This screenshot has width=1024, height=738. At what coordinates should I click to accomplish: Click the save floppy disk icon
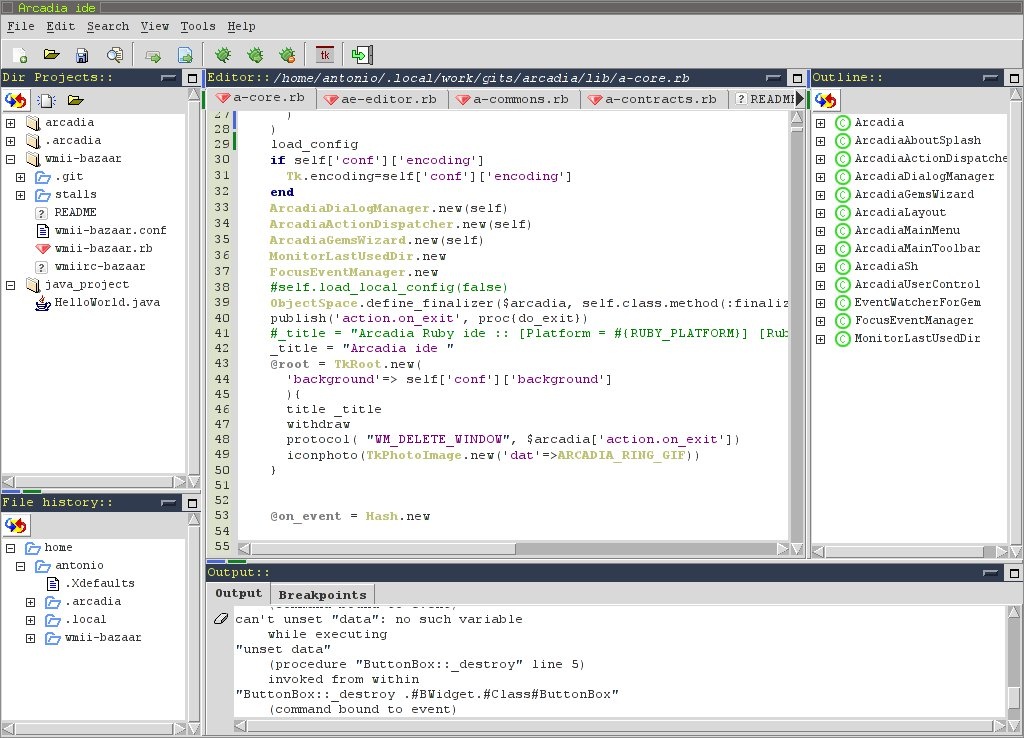click(x=82, y=55)
